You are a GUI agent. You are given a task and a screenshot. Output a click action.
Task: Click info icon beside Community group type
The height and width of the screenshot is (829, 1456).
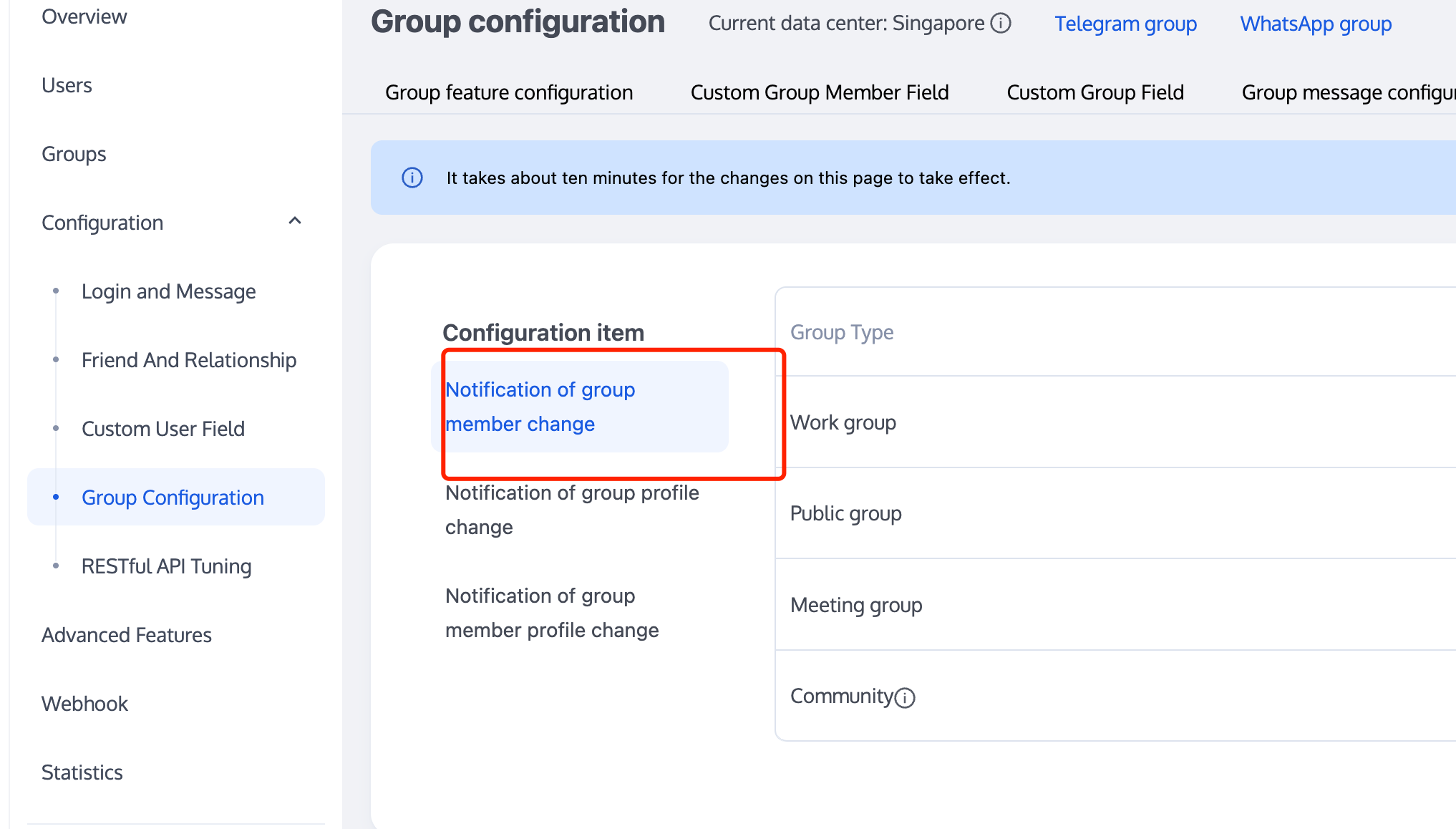[906, 697]
